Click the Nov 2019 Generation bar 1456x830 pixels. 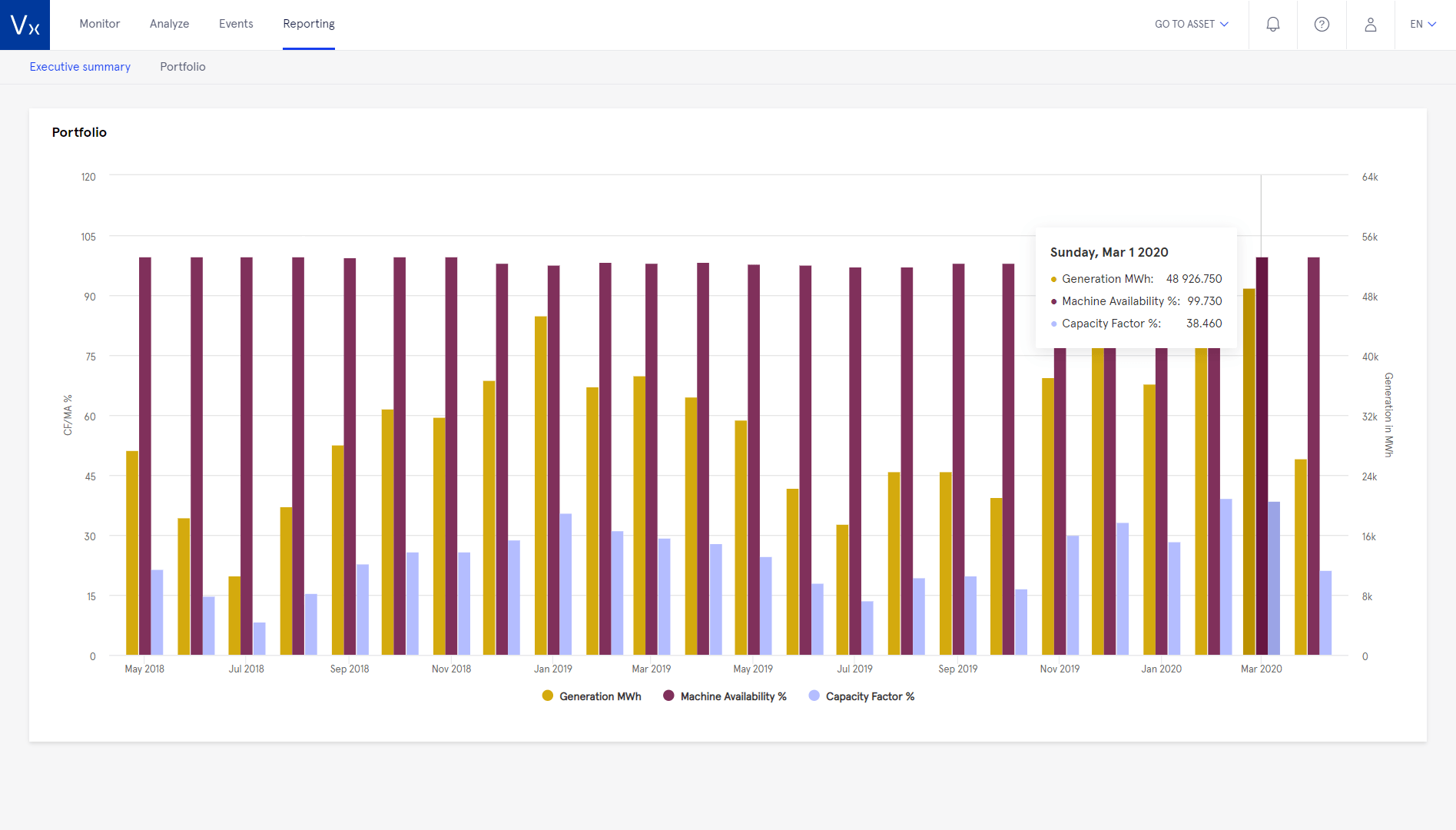point(1048,516)
